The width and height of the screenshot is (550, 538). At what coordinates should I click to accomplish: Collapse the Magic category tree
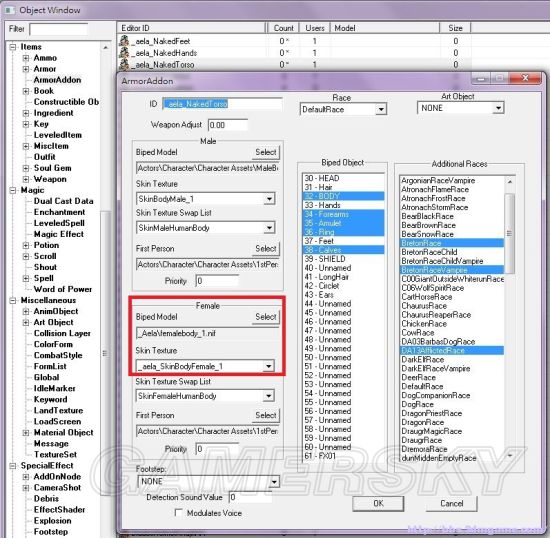pos(13,190)
